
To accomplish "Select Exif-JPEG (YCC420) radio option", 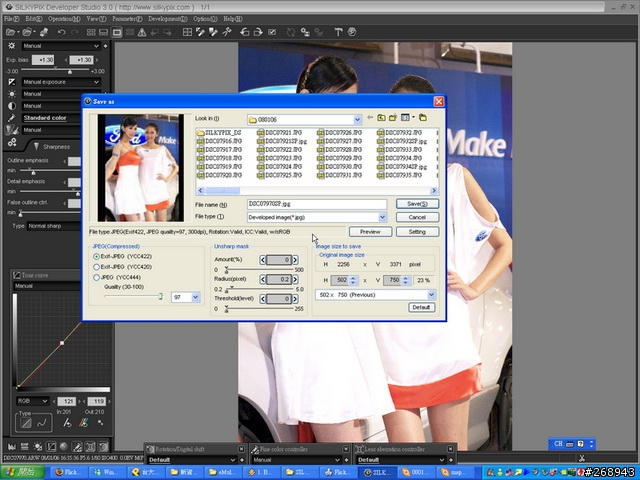I will [96, 267].
